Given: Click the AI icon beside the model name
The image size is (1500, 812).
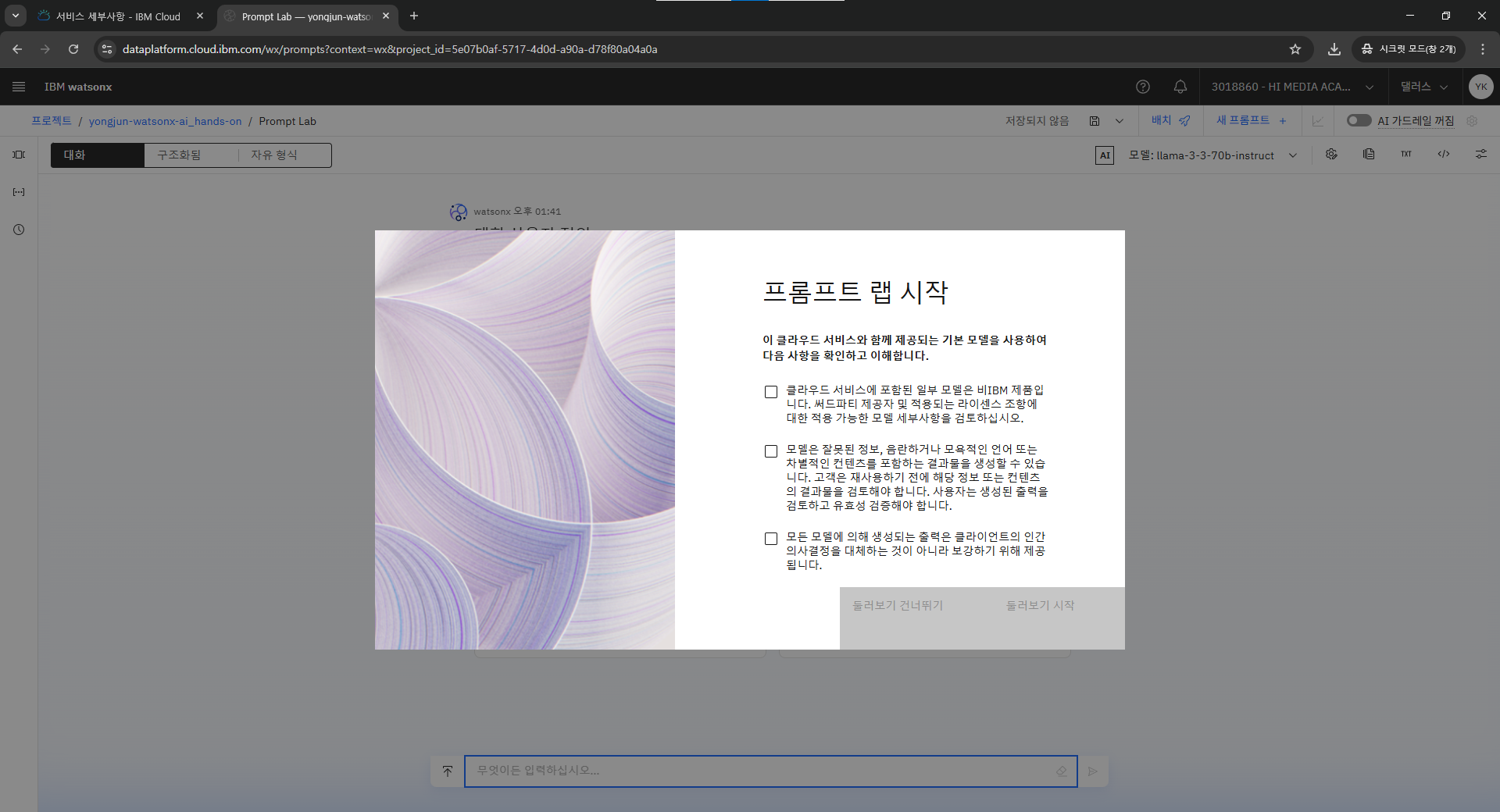Looking at the screenshot, I should [x=1105, y=155].
